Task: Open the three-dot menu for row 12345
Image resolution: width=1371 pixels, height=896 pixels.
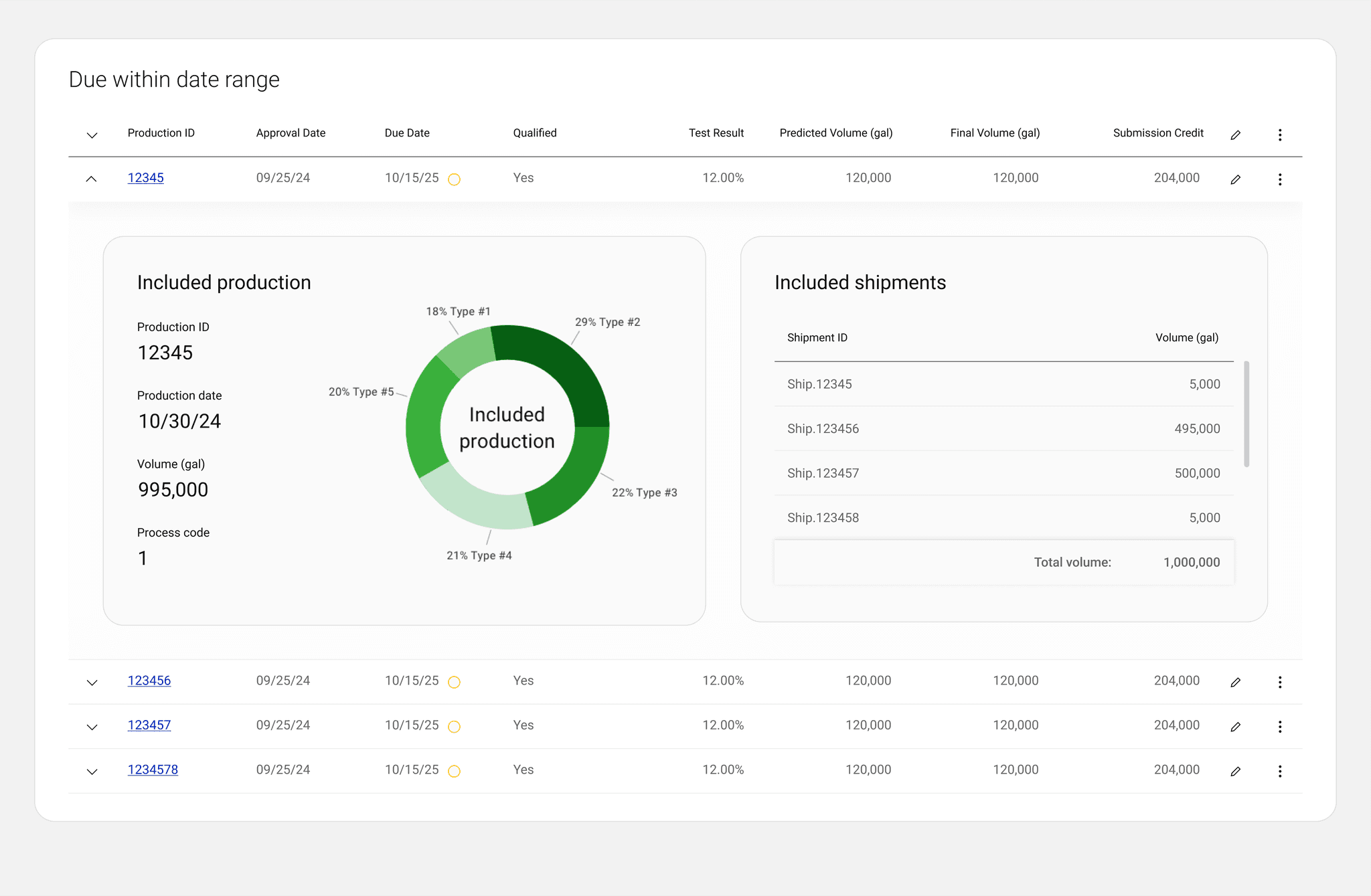Action: [x=1279, y=179]
